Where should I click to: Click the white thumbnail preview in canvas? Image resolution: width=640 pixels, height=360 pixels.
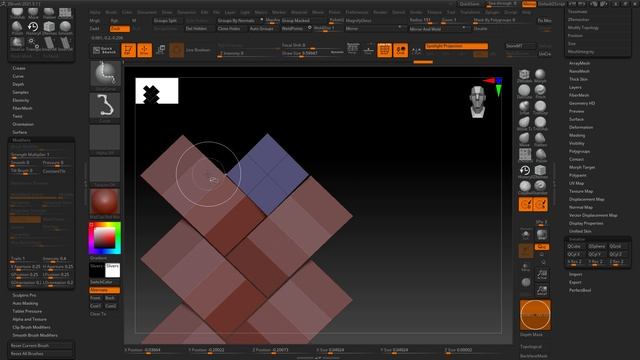[157, 91]
